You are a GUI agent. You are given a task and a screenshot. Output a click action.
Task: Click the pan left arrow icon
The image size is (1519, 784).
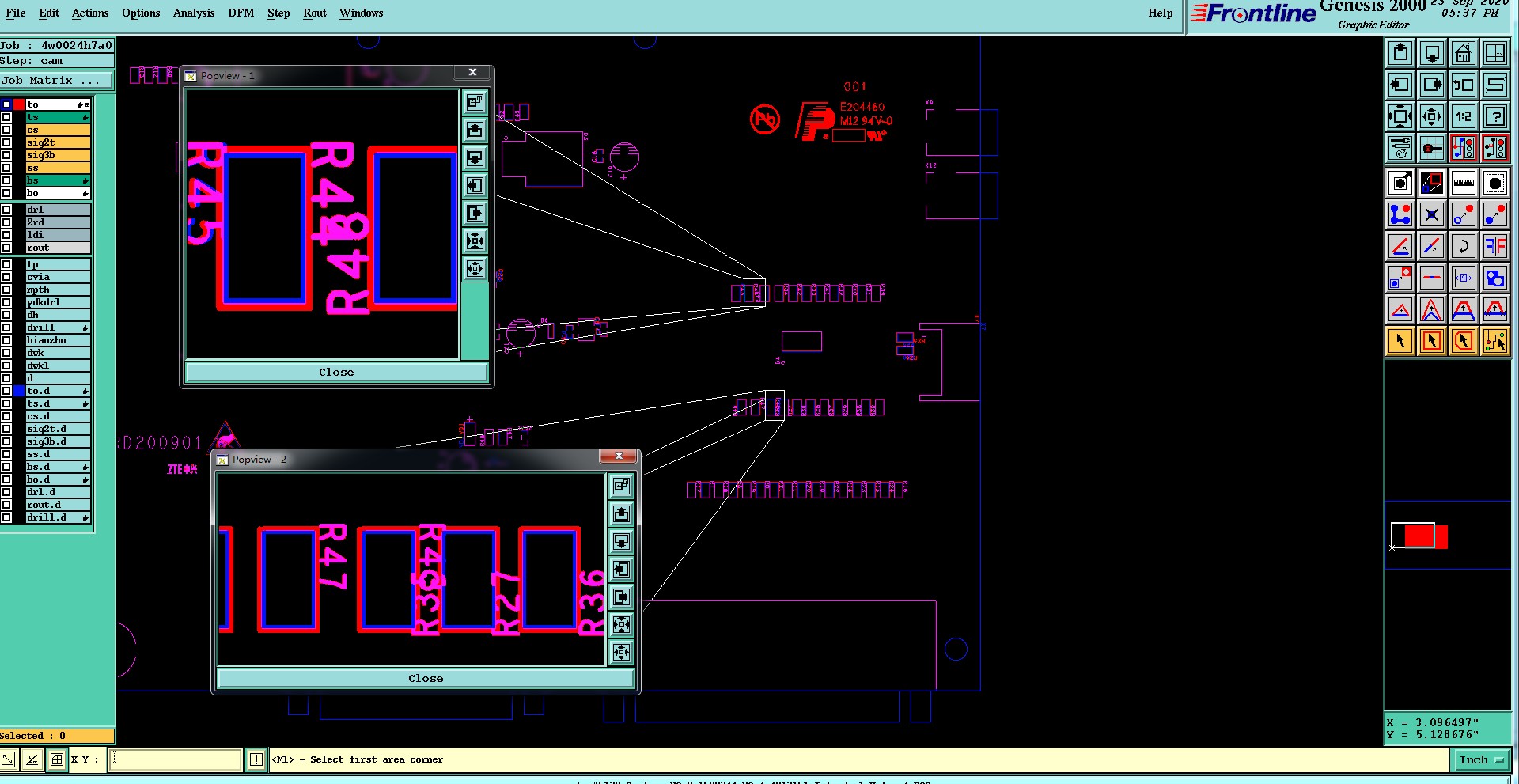pyautogui.click(x=1400, y=85)
